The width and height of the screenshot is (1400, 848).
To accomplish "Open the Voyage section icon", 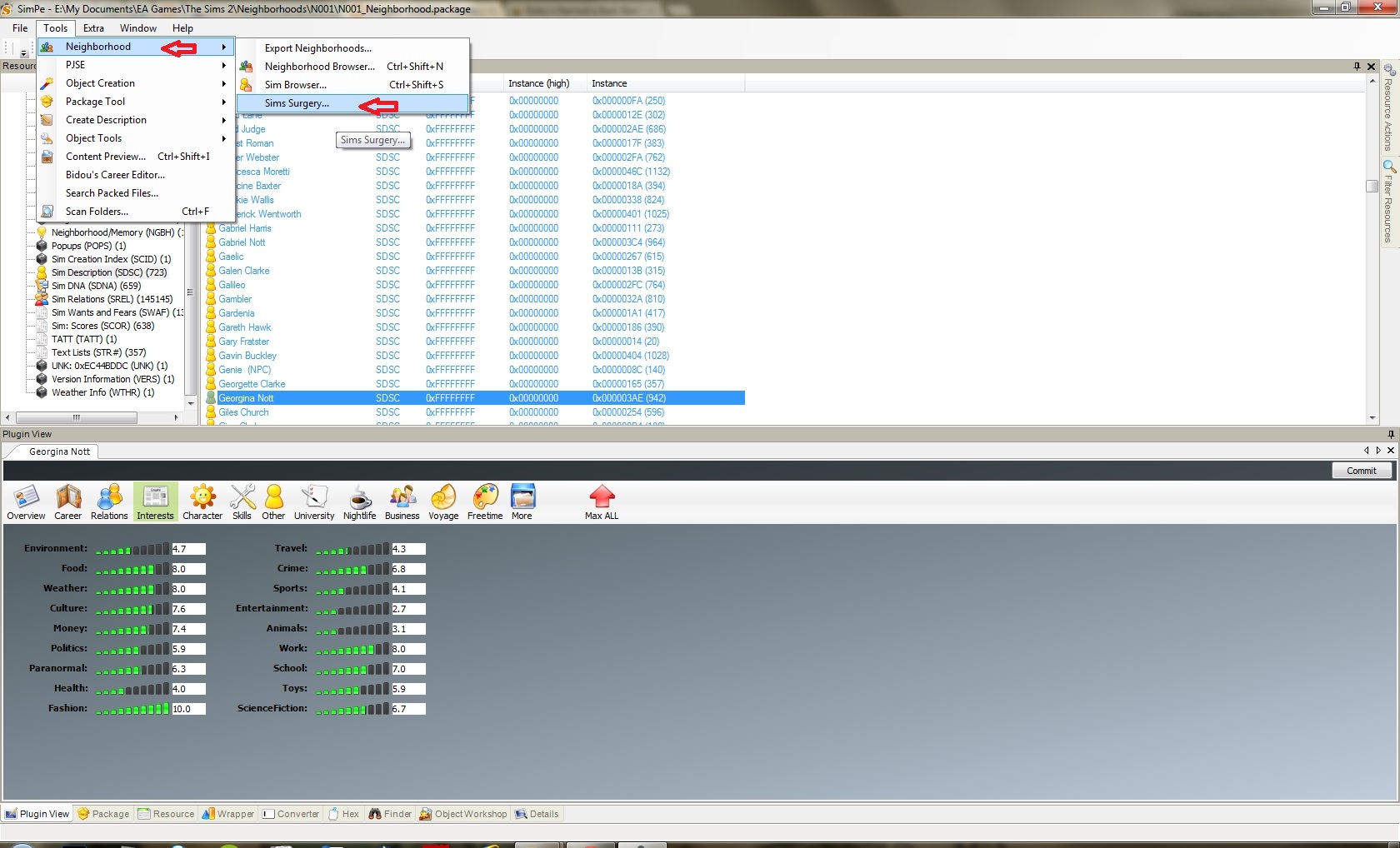I will (443, 502).
